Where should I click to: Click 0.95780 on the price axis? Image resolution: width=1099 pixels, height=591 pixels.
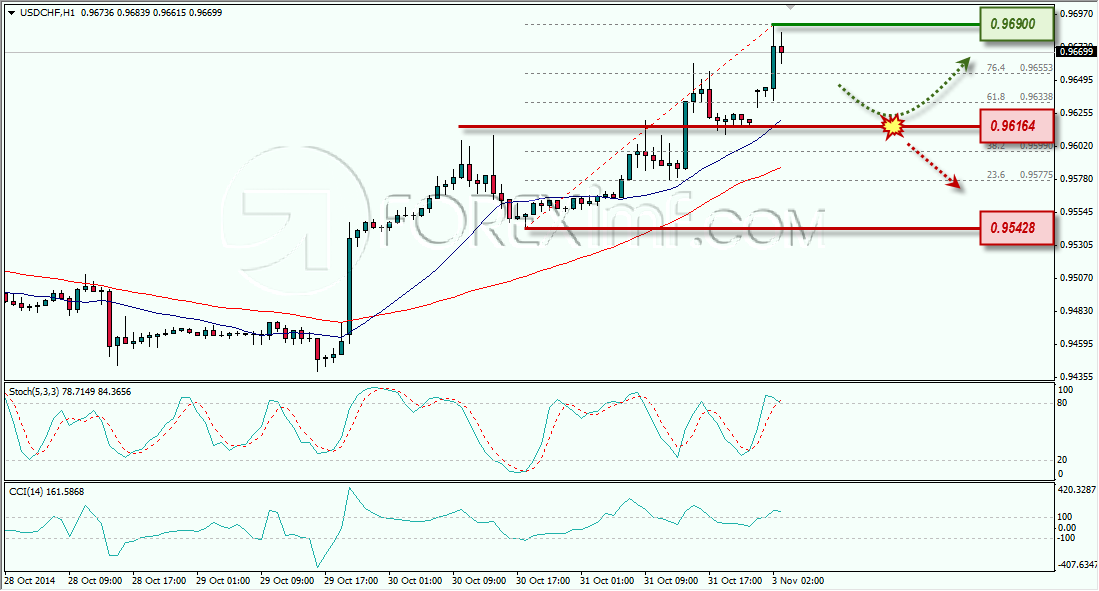click(1077, 179)
